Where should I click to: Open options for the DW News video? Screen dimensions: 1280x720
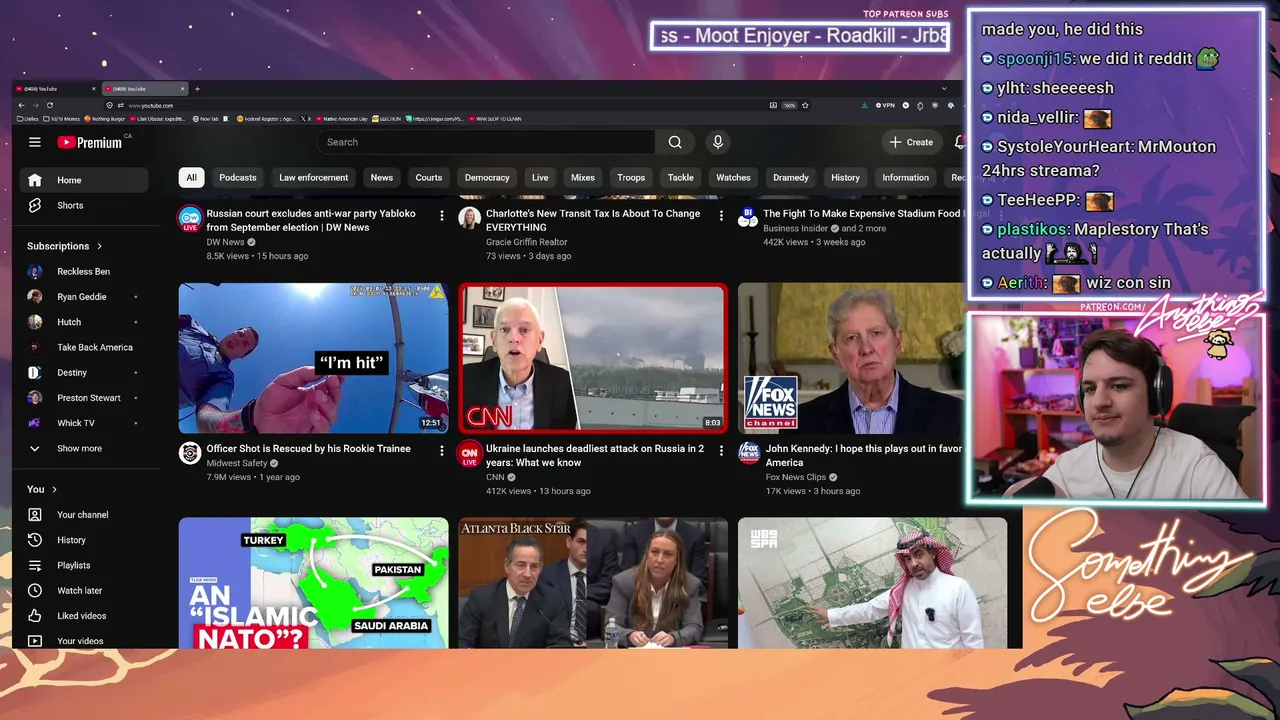pyautogui.click(x=442, y=215)
